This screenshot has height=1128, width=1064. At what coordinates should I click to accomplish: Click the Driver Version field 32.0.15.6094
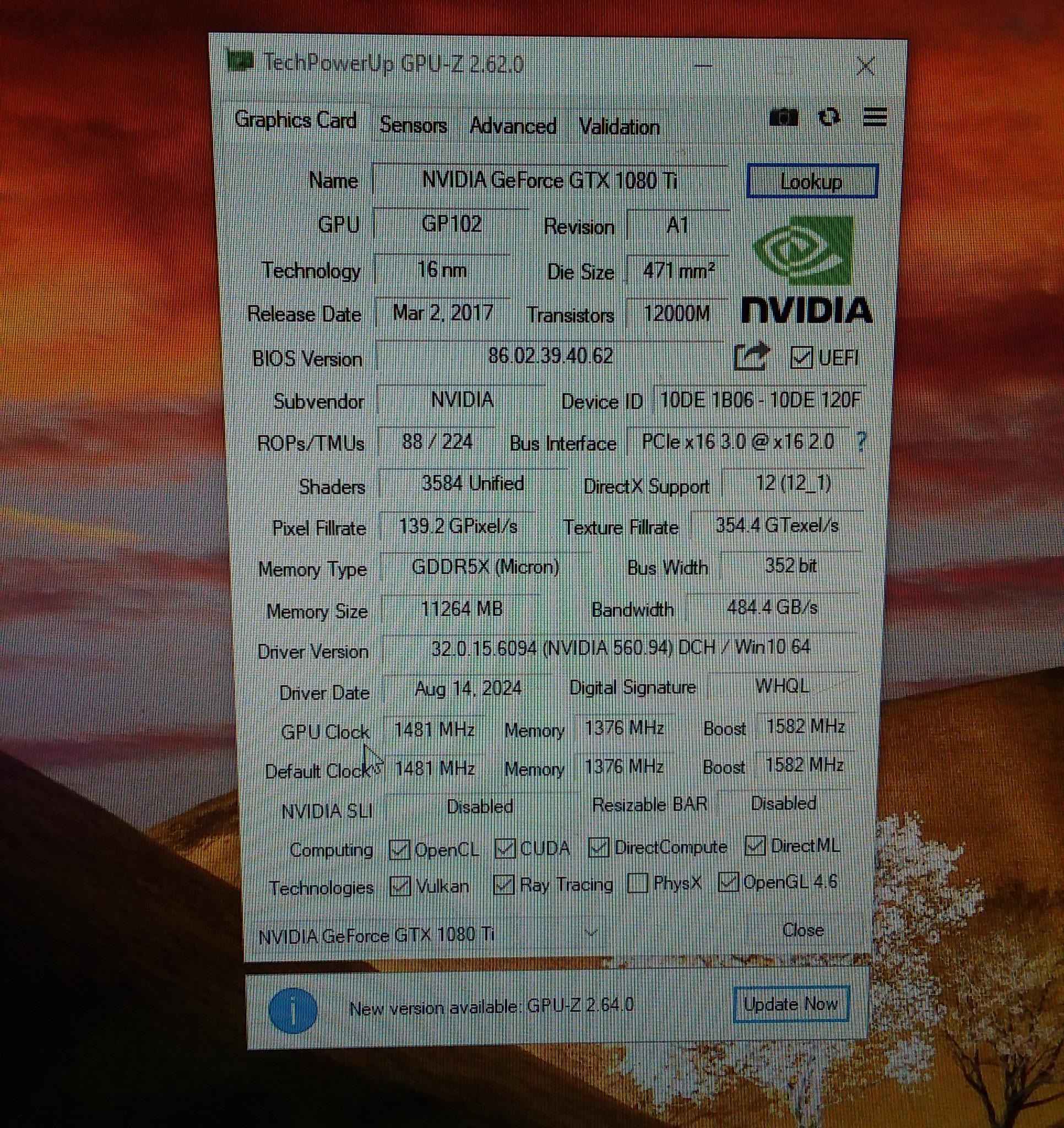[620, 647]
